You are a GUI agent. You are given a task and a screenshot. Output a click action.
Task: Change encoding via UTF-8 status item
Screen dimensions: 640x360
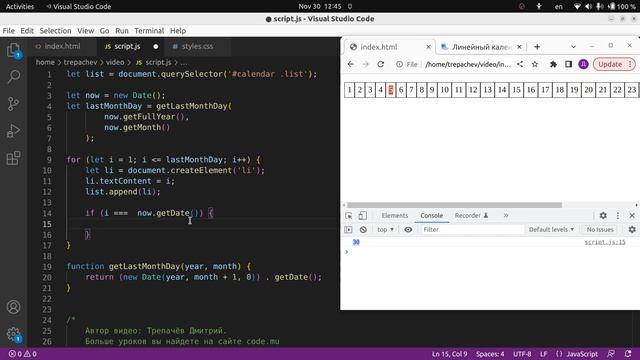point(522,354)
